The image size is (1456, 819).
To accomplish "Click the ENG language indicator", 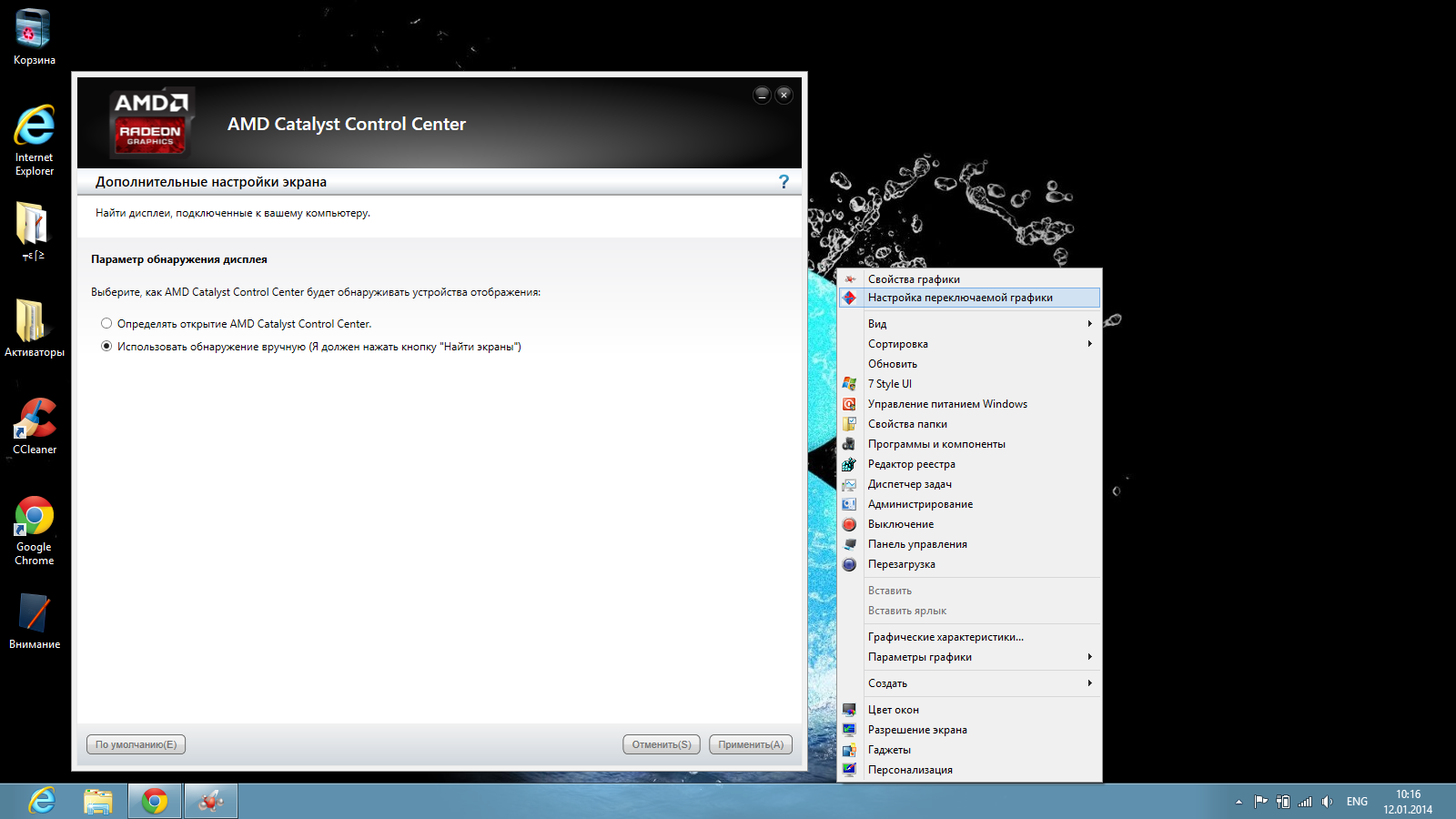I will (x=1357, y=802).
